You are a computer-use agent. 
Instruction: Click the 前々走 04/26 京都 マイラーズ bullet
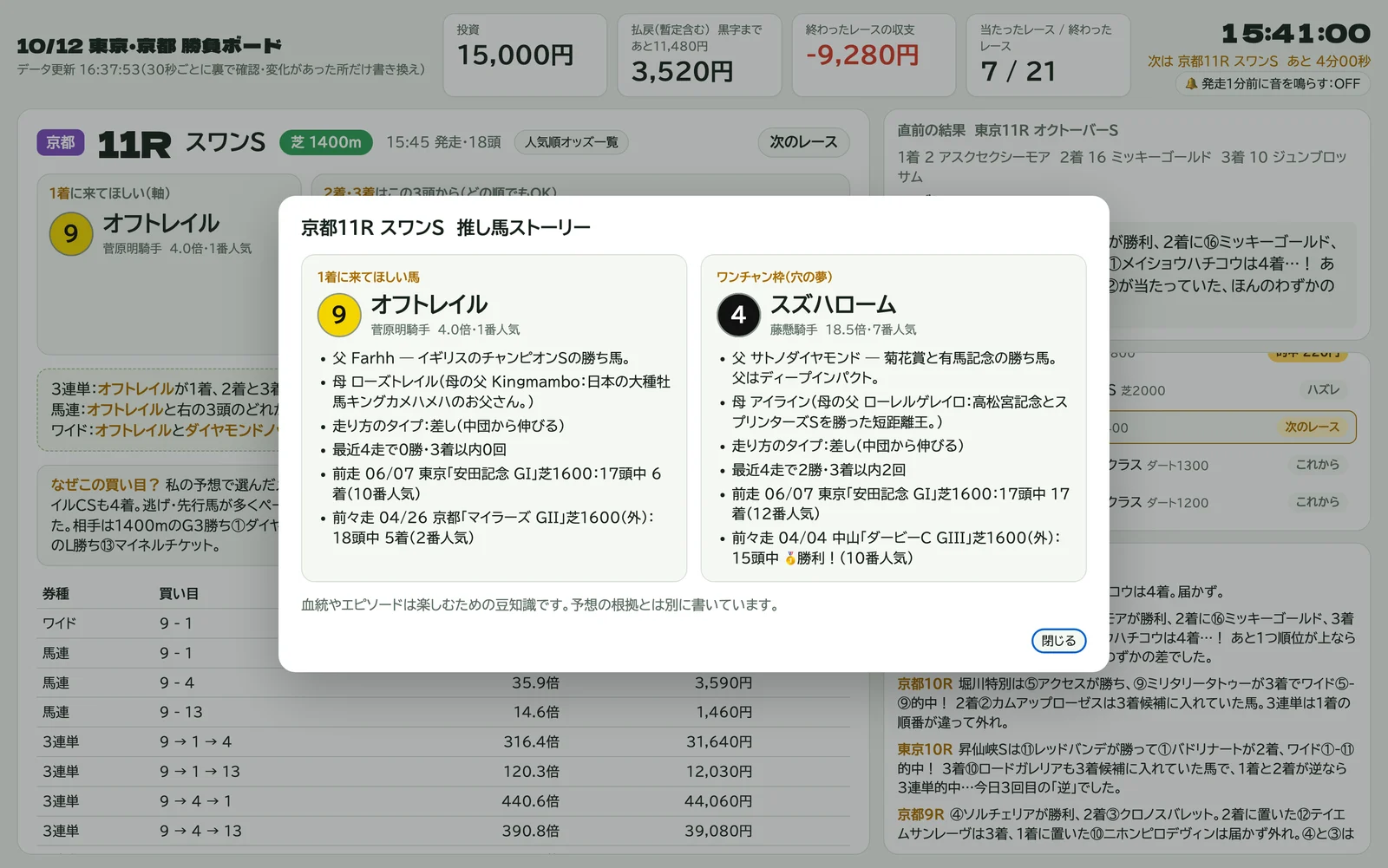point(494,527)
